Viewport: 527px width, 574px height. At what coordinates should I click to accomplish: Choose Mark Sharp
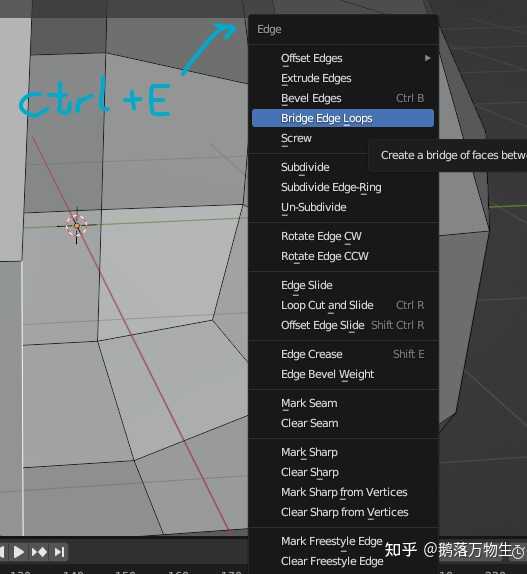343,452
